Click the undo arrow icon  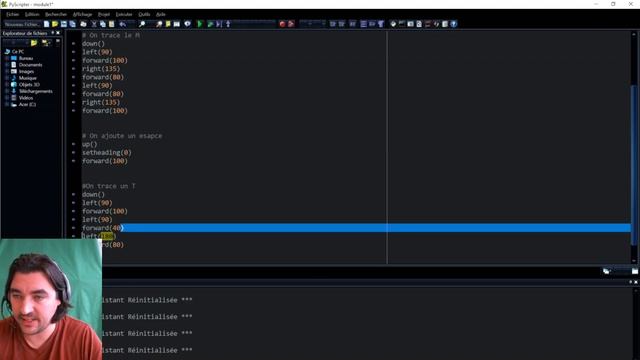[122, 24]
